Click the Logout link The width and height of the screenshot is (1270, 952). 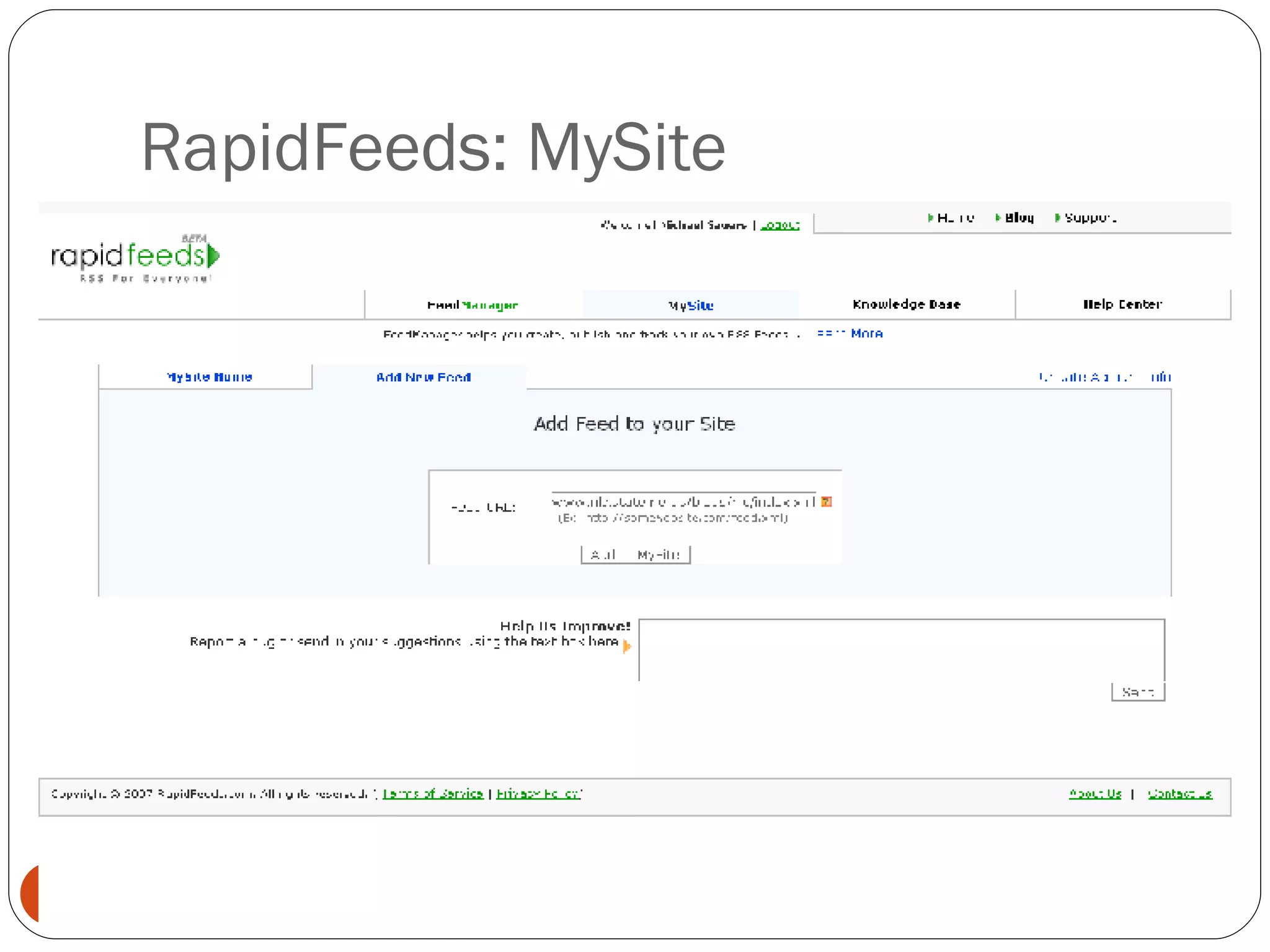tap(780, 225)
